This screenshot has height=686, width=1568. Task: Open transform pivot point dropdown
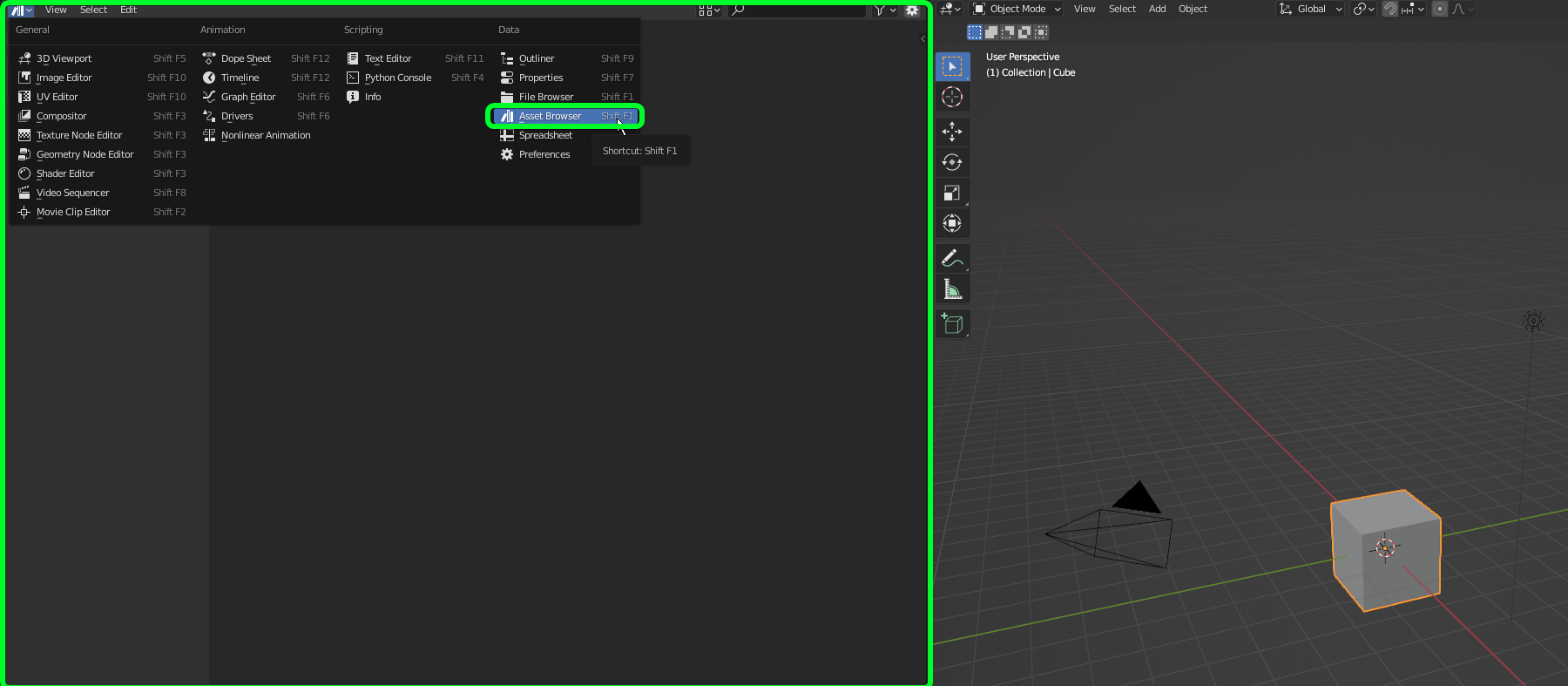1363,9
